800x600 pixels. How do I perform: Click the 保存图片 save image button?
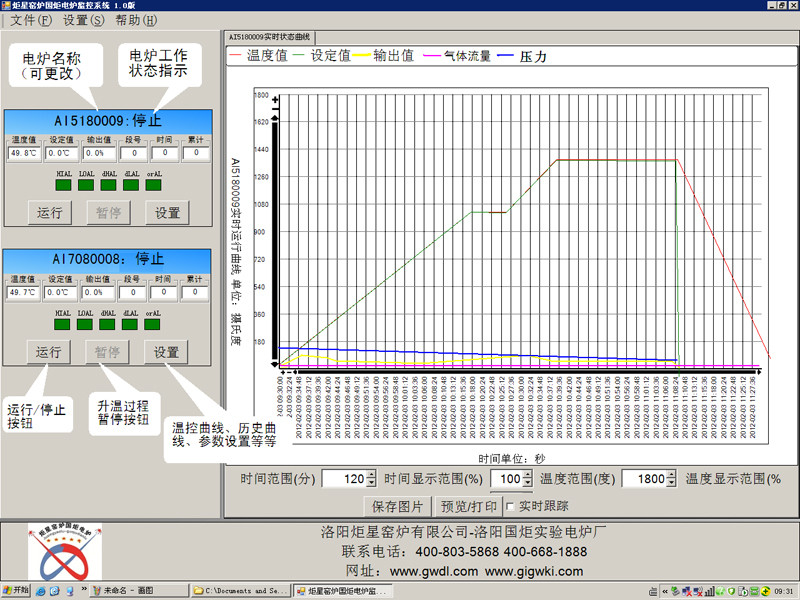pyautogui.click(x=398, y=506)
